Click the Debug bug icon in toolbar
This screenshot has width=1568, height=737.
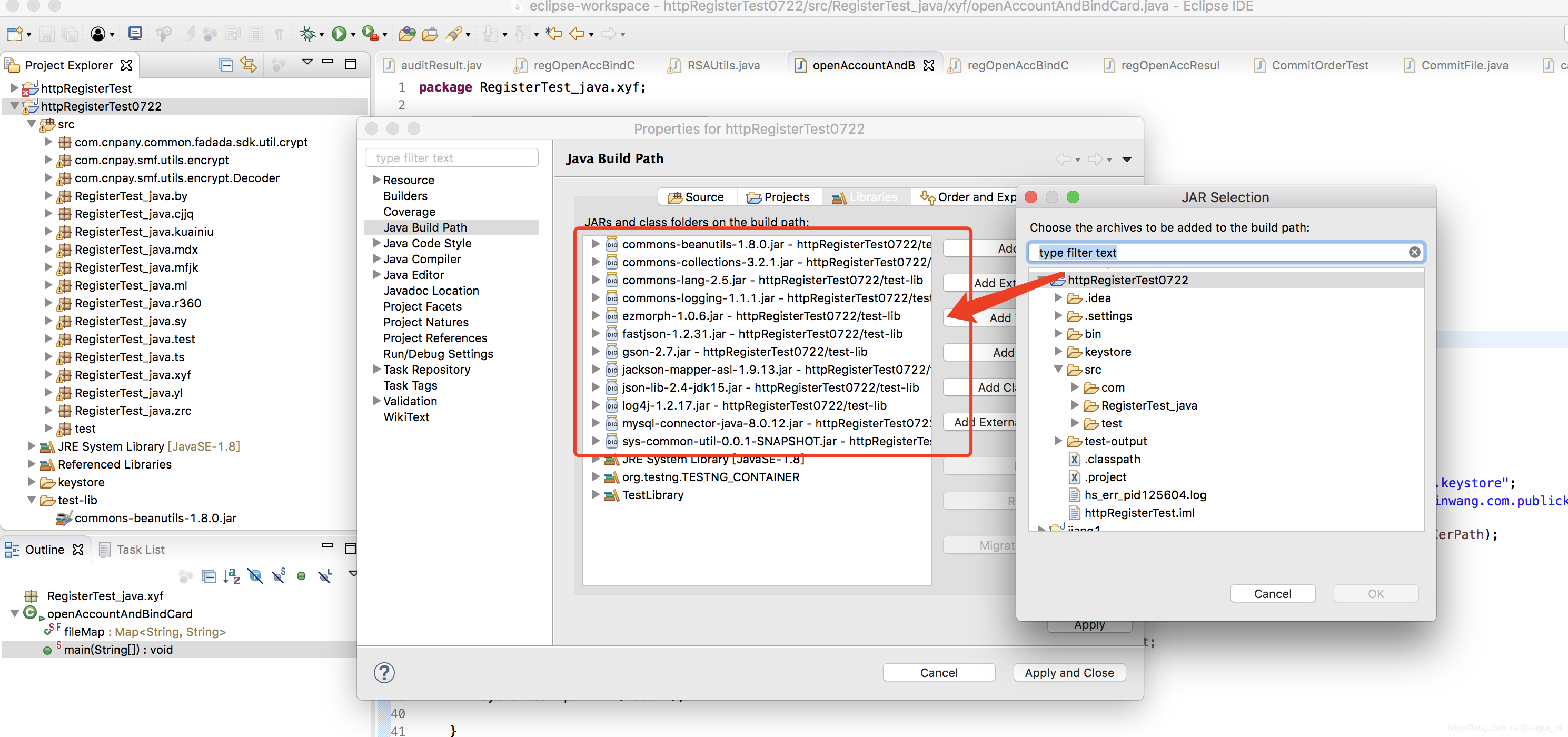308,34
